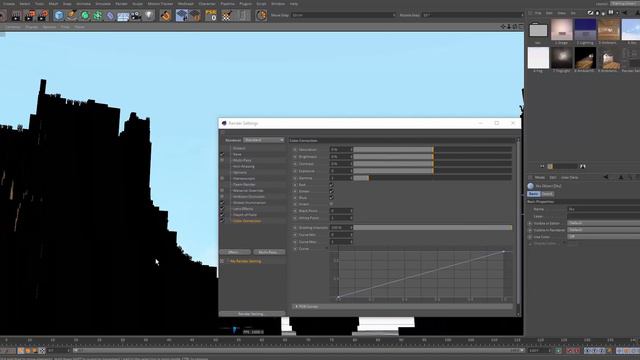Screen dimensions: 640x360
Task: Click the Light object icon
Action: pyautogui.click(x=149, y=16)
